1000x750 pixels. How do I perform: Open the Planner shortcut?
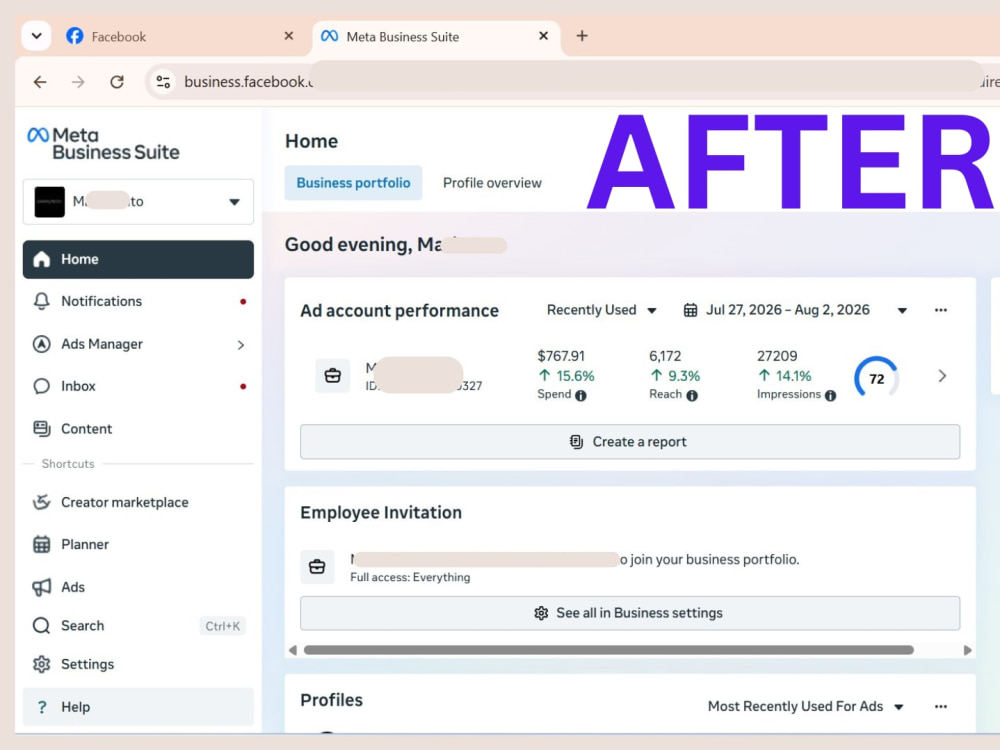click(138, 545)
